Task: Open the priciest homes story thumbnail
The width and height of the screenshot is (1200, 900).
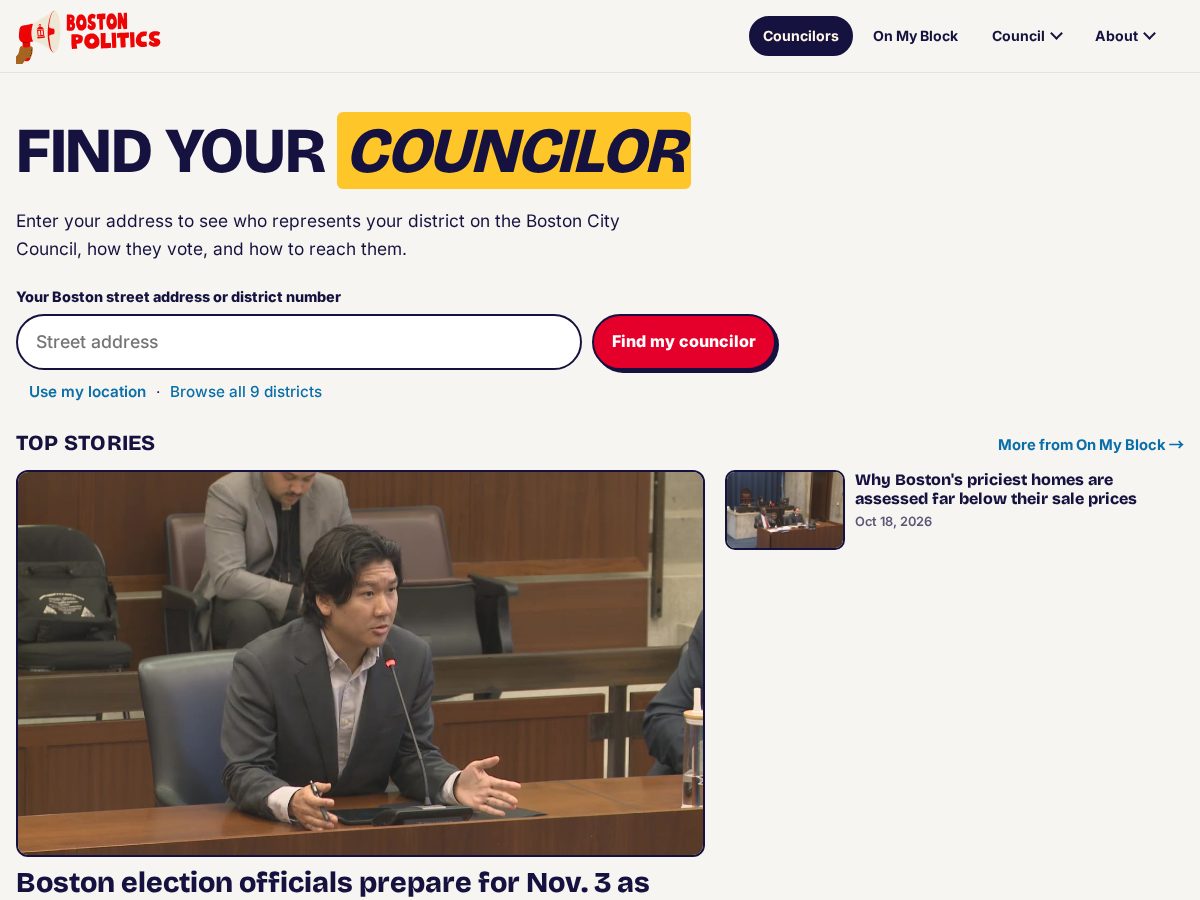Action: point(785,510)
